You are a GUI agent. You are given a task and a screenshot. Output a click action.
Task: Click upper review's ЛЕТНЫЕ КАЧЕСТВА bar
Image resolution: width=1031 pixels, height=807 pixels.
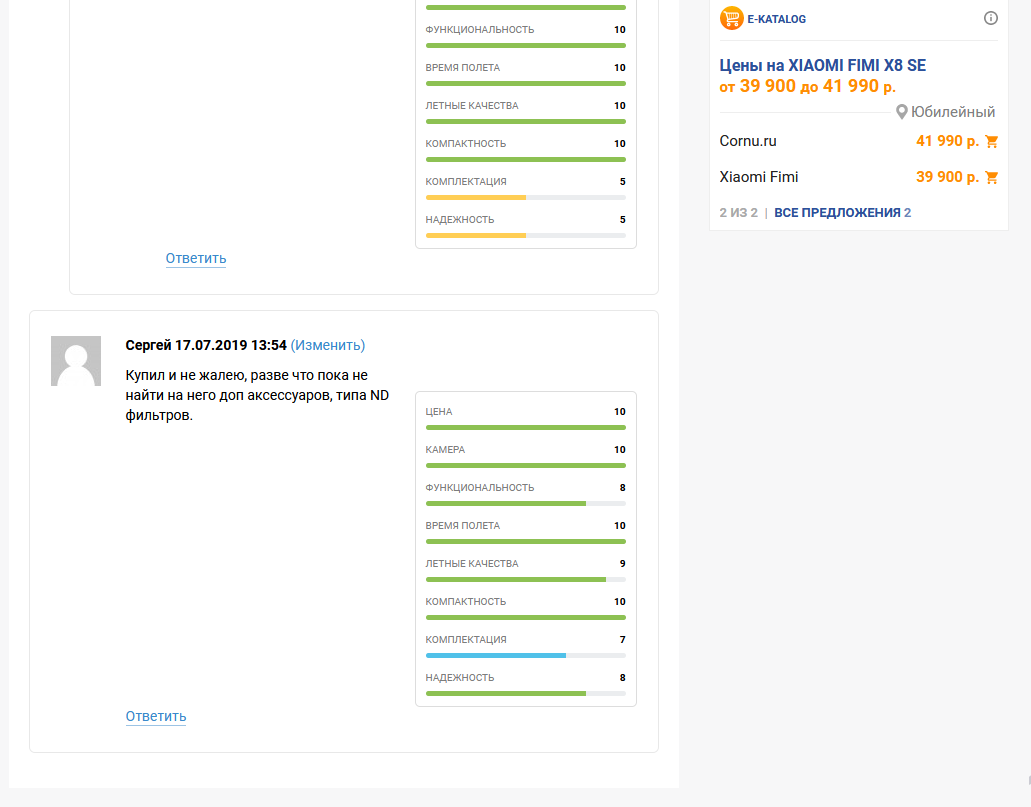click(525, 122)
